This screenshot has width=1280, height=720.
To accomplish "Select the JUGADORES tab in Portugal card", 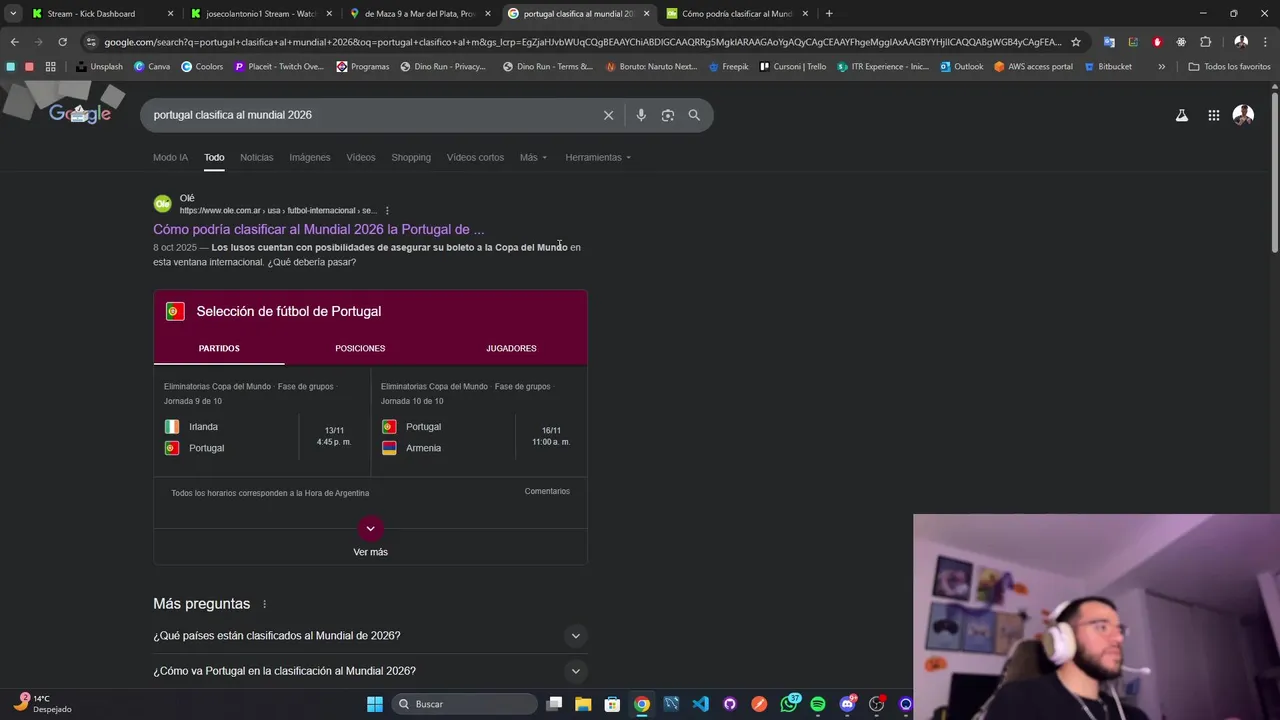I will coord(511,348).
